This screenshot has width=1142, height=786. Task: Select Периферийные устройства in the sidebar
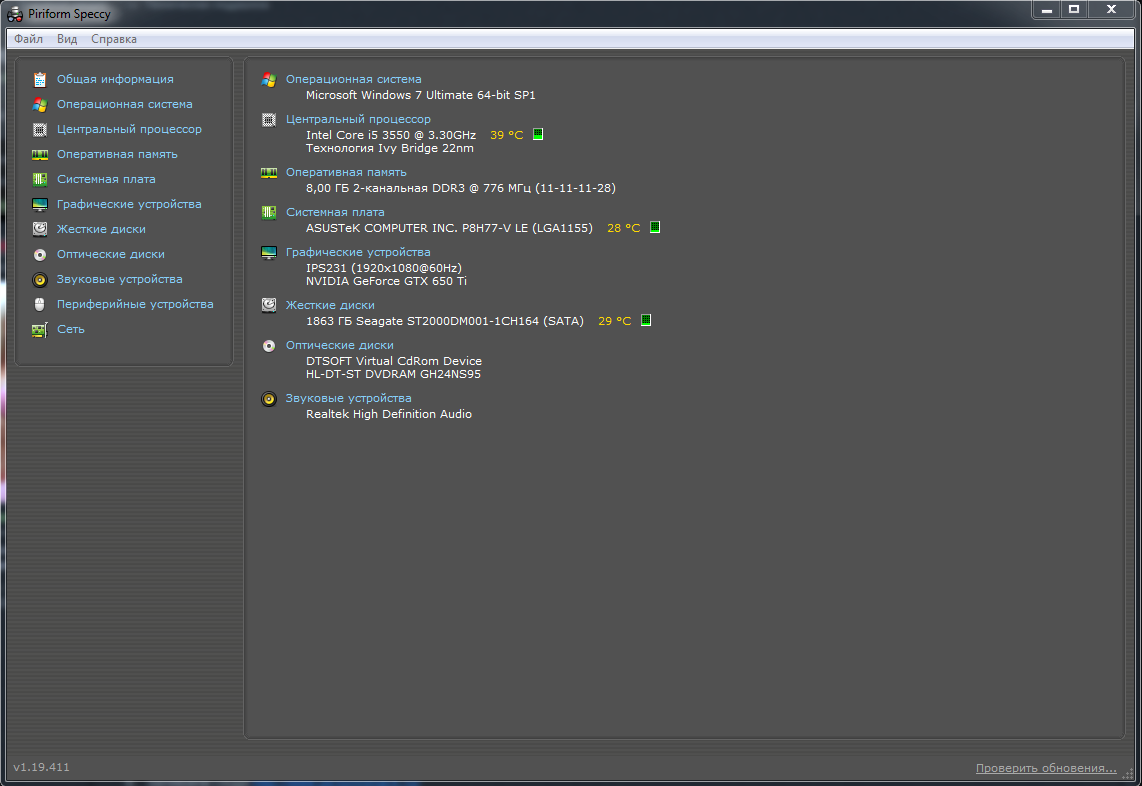click(135, 304)
